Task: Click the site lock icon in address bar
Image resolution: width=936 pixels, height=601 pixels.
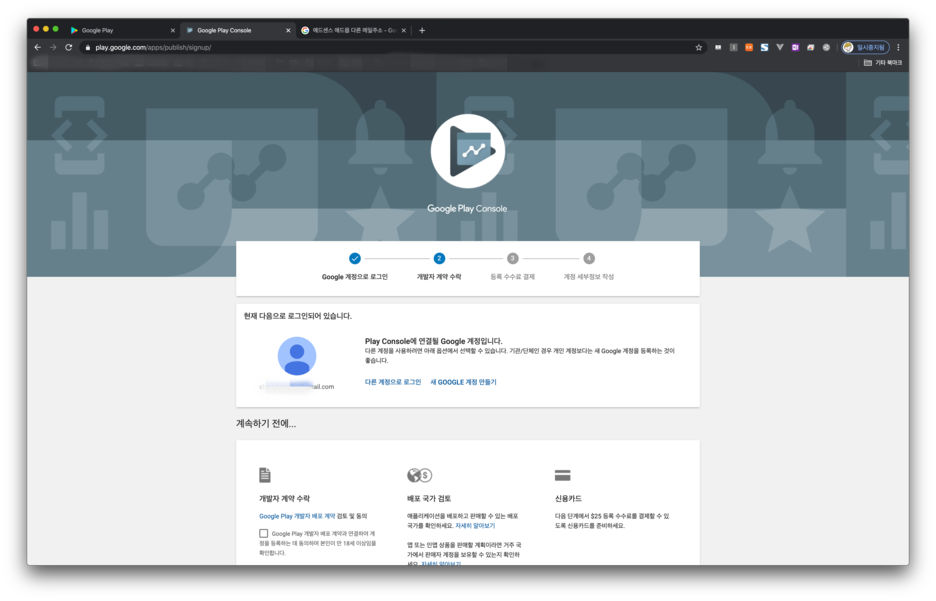Action: pyautogui.click(x=88, y=48)
